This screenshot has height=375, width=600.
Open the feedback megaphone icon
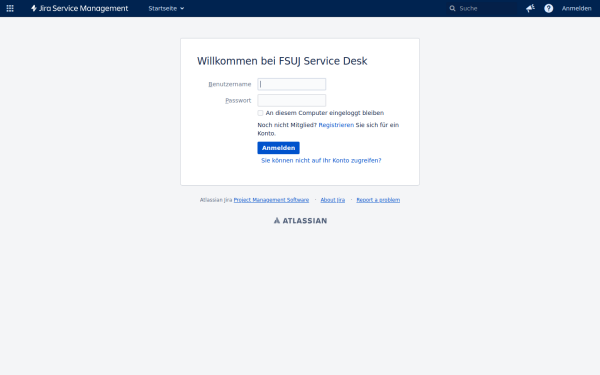(x=530, y=8)
